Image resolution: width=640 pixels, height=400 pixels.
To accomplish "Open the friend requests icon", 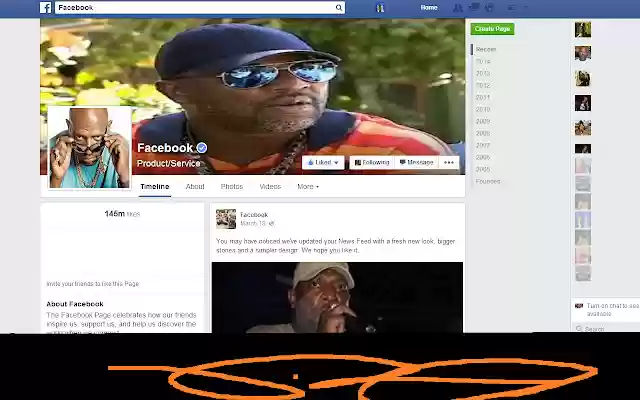I will click(458, 7).
